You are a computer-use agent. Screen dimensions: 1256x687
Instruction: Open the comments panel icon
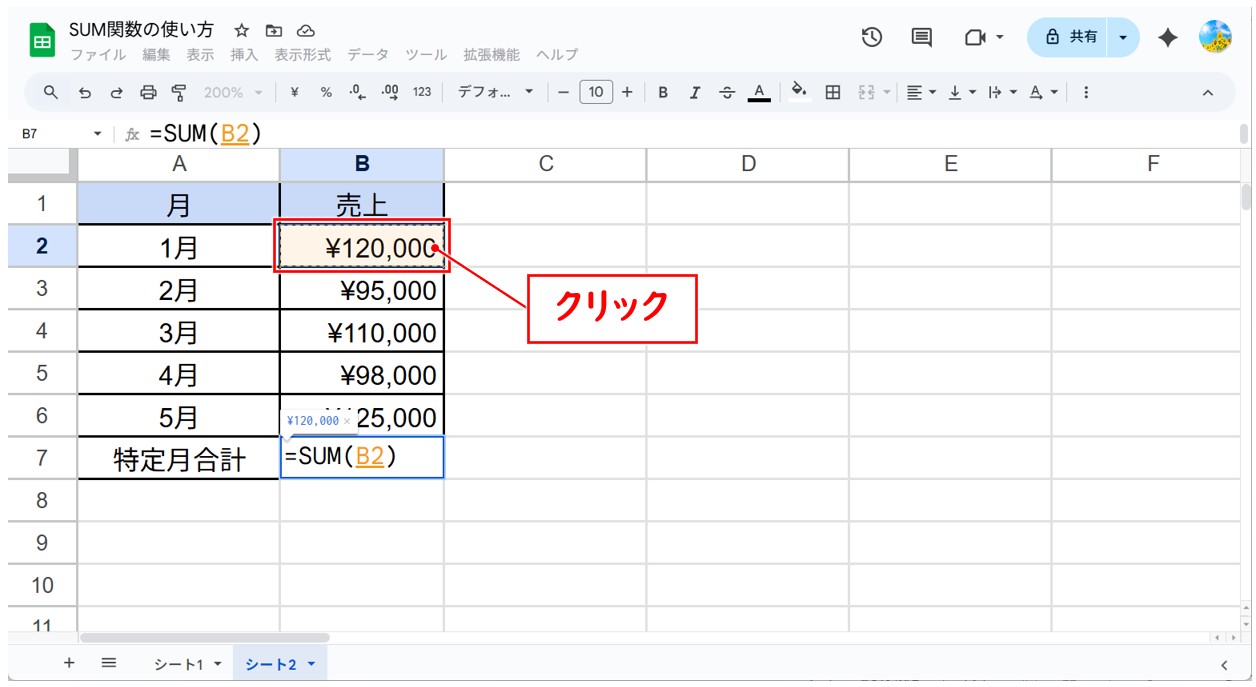[921, 37]
